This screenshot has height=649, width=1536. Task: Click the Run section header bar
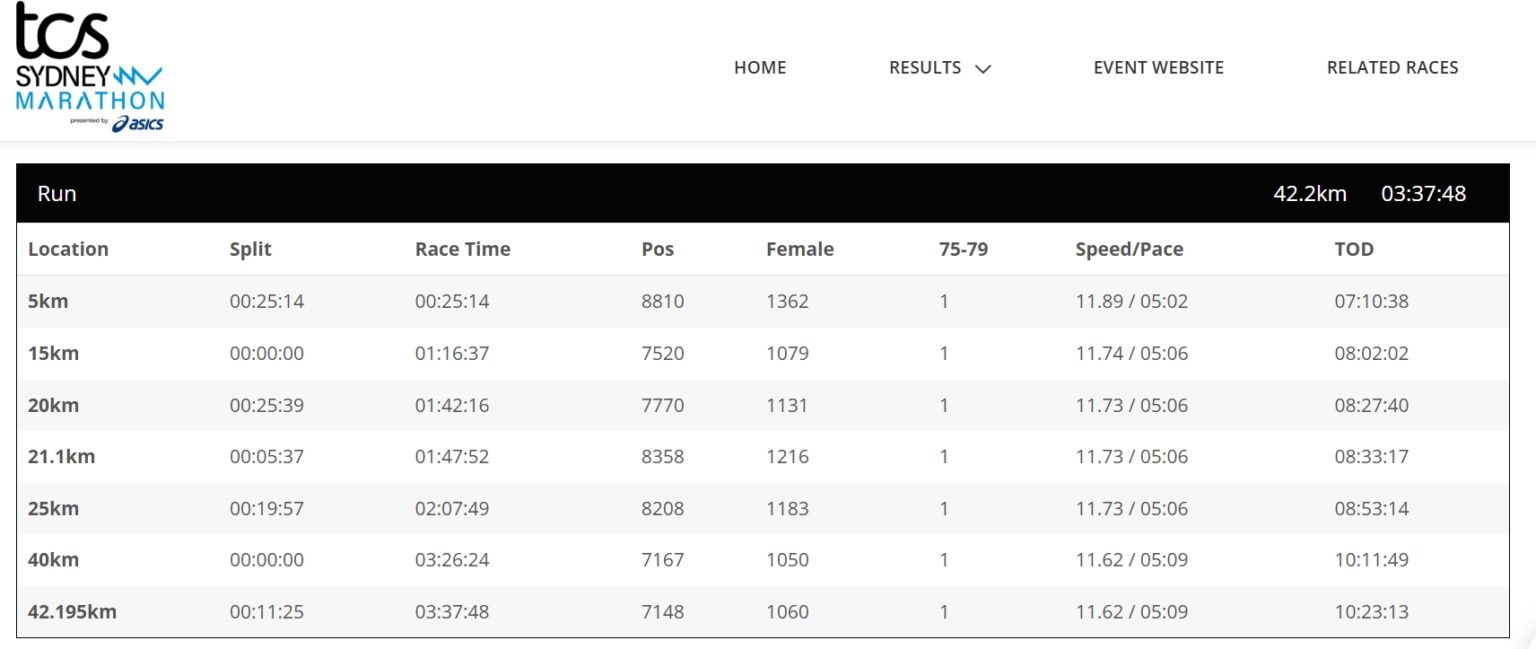point(763,193)
